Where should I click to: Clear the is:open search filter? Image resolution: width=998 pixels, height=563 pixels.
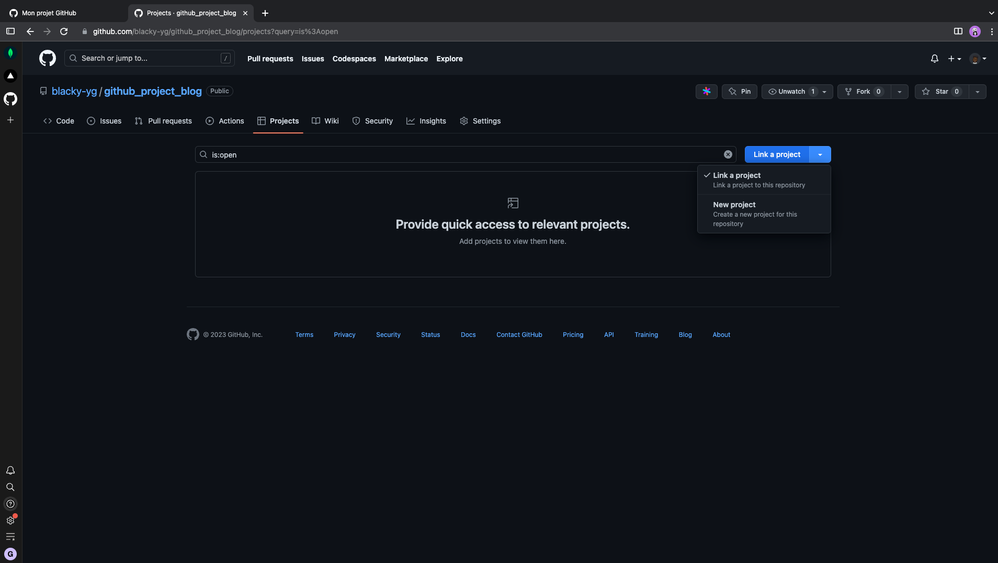click(x=727, y=155)
